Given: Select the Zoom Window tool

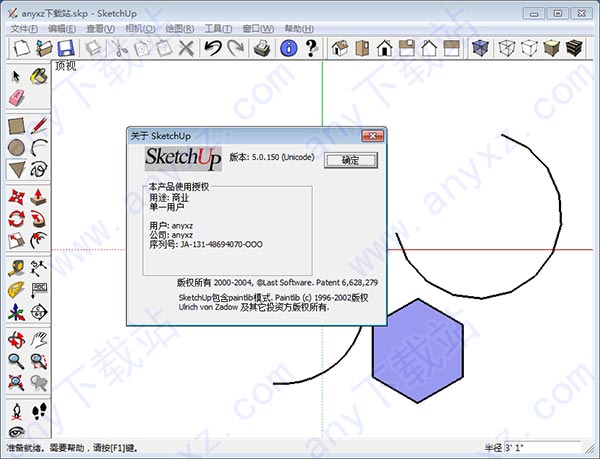Looking at the screenshot, I should coord(39,361).
